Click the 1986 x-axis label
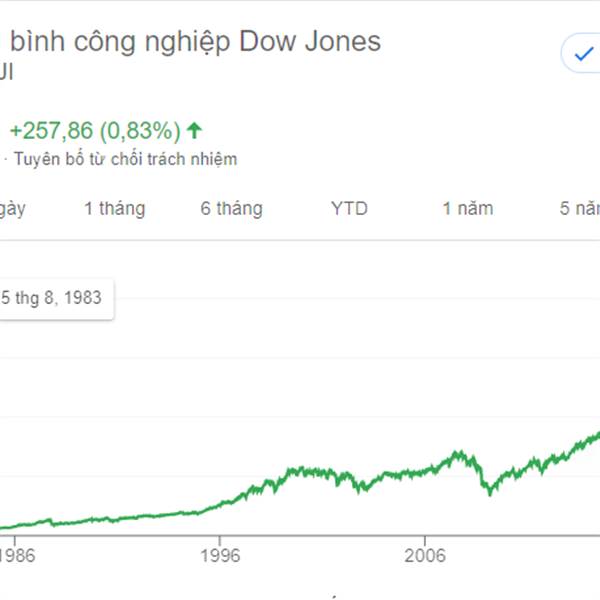Viewport: 600px width, 600px height. (x=17, y=556)
